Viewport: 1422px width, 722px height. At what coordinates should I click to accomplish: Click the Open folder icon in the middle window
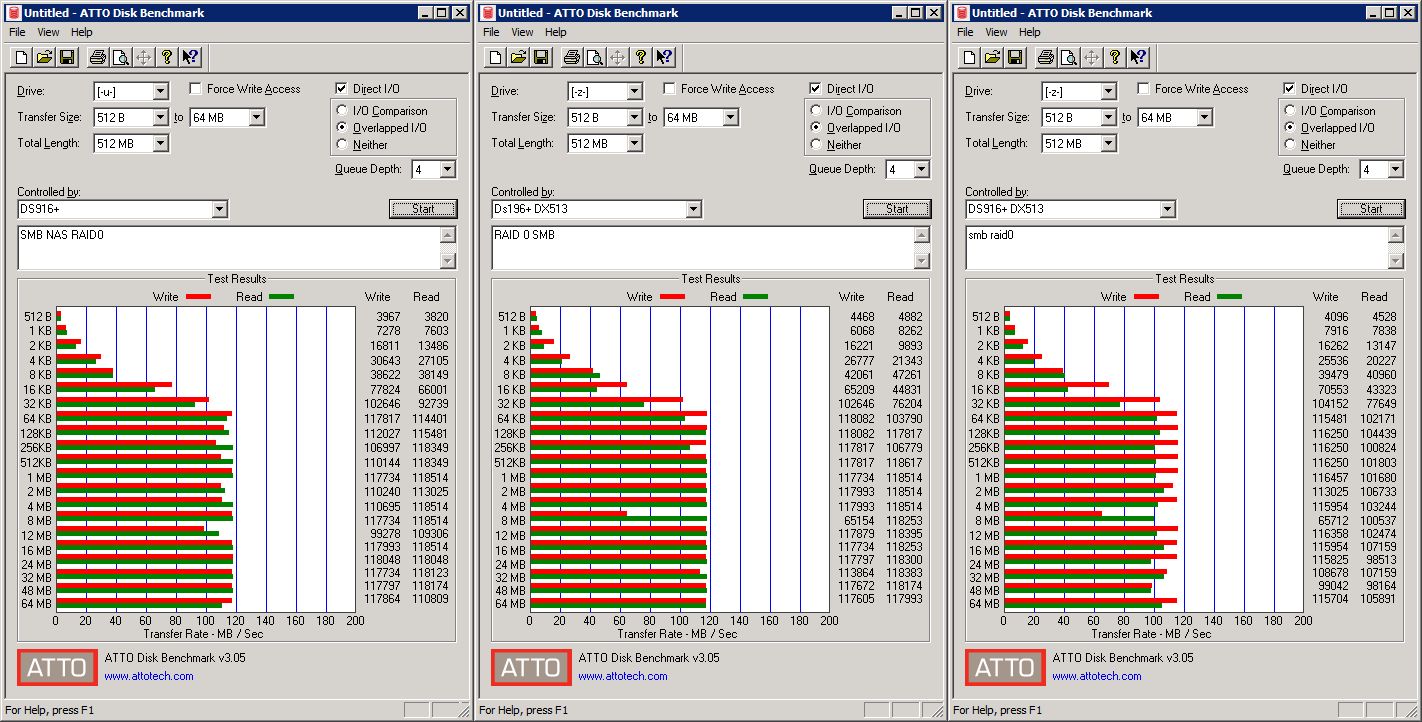(518, 57)
